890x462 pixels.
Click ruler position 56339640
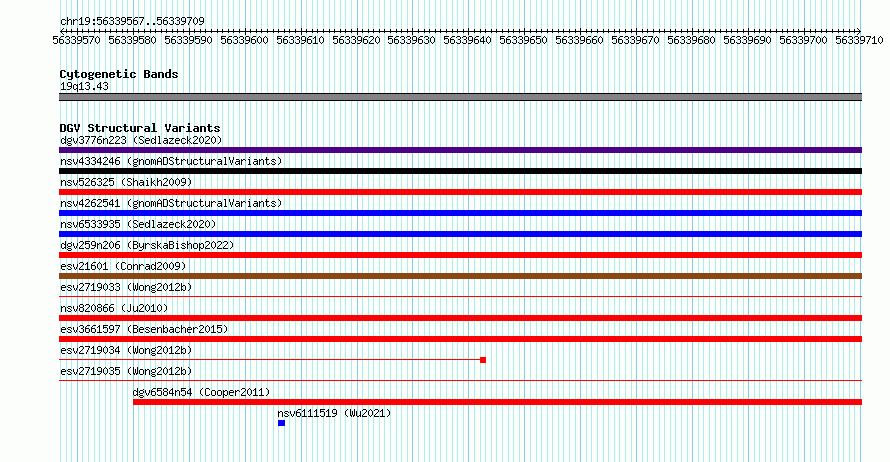(467, 40)
